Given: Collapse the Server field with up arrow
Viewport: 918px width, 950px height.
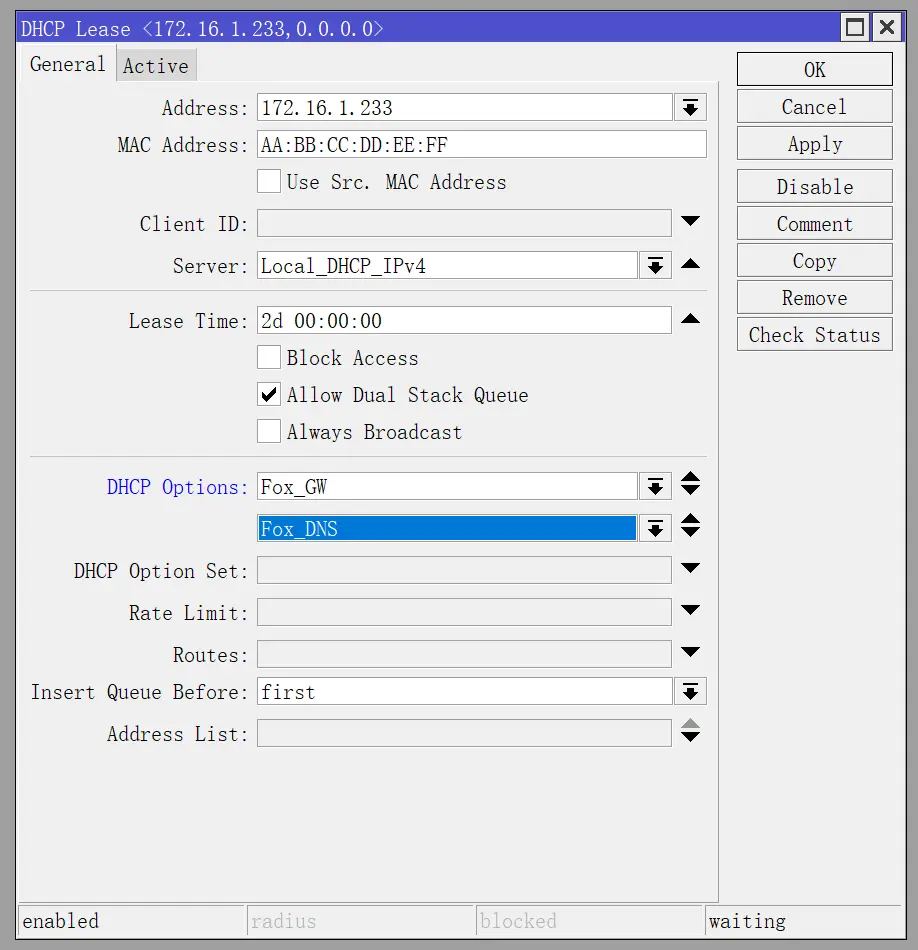Looking at the screenshot, I should (690, 264).
